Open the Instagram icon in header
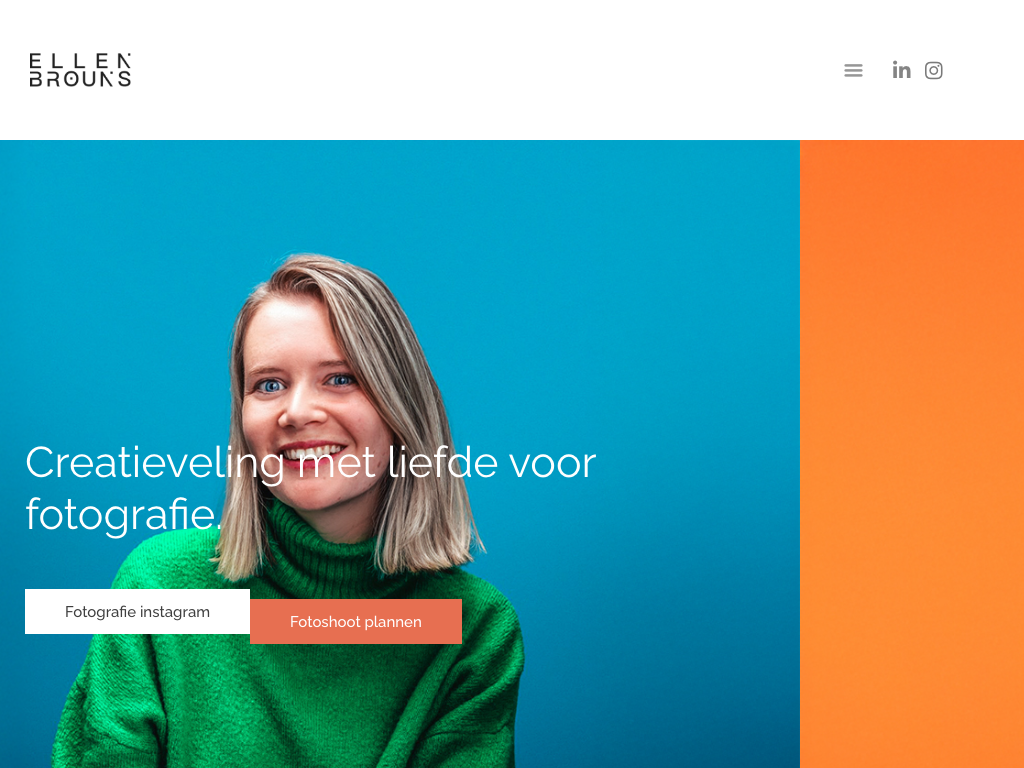This screenshot has width=1024, height=768. tap(933, 70)
